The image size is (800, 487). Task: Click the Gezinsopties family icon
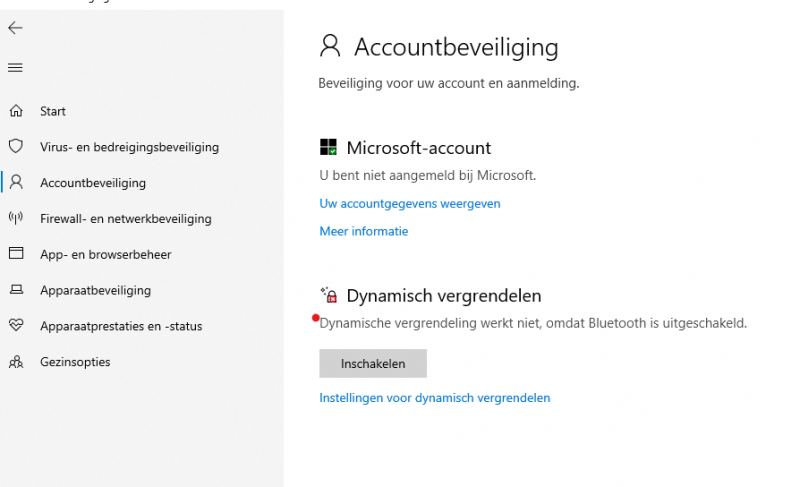(x=15, y=362)
